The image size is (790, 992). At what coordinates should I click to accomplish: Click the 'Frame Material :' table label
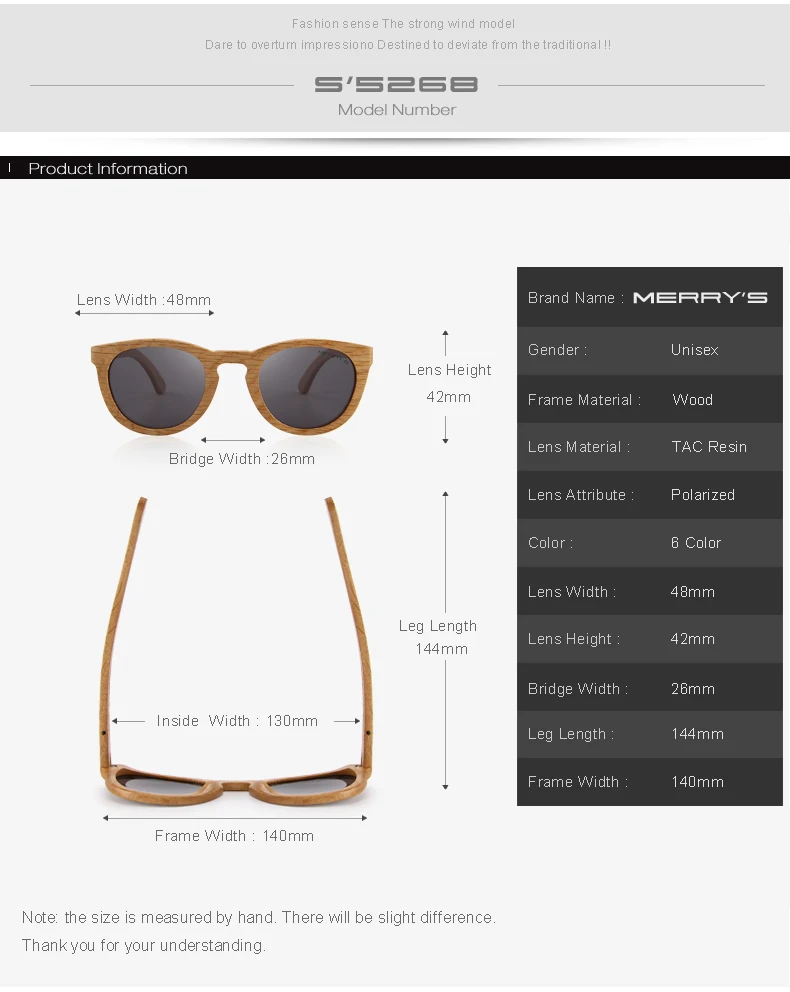click(x=584, y=400)
